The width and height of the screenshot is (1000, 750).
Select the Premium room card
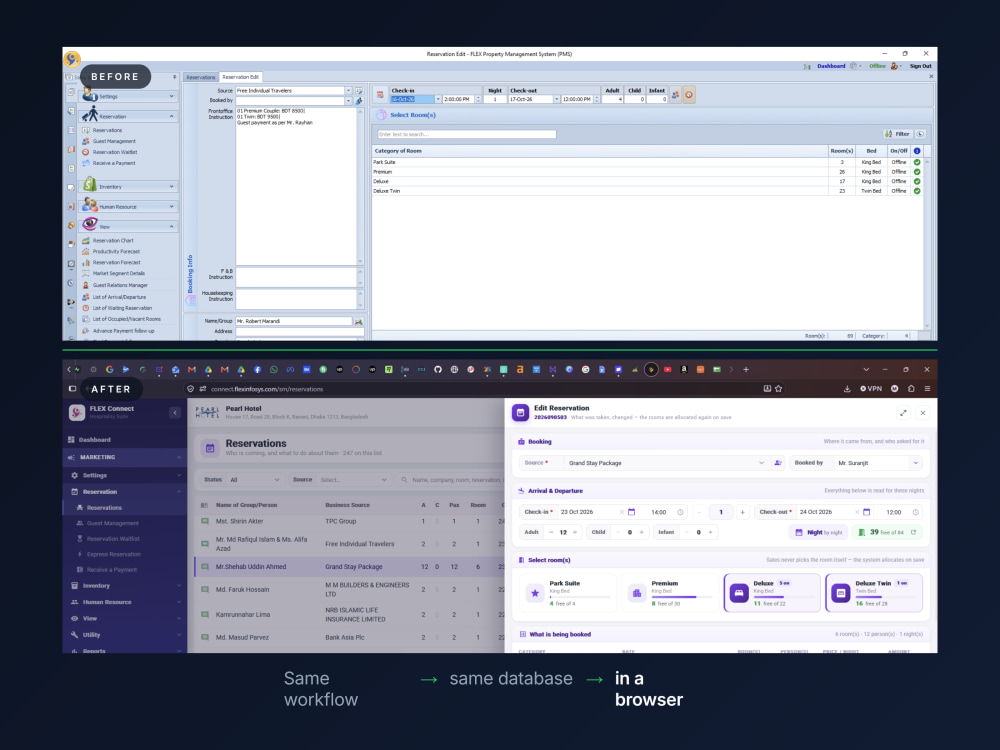(x=670, y=592)
